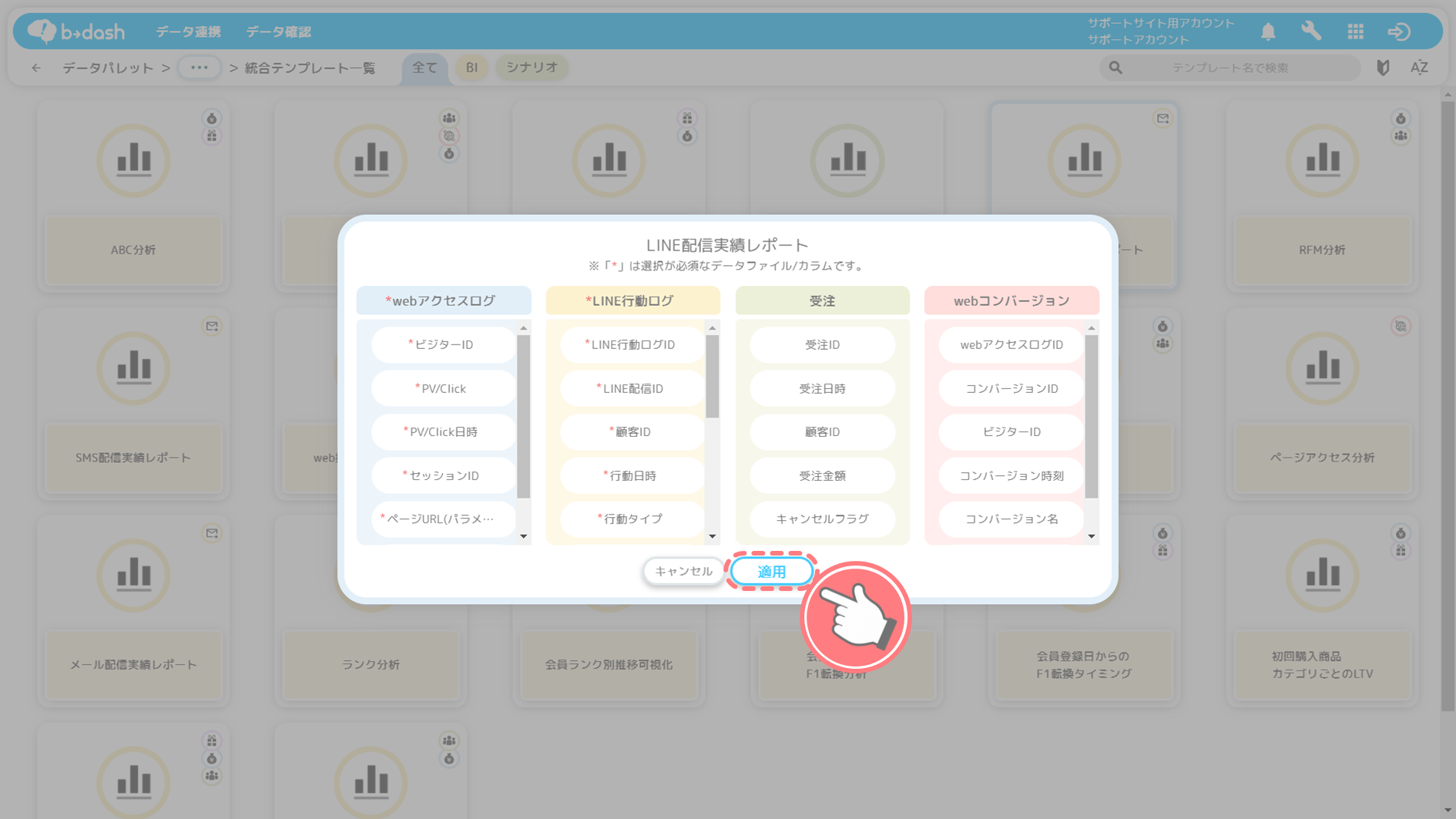This screenshot has width=1456, height=819.
Task: Select the コンバージョン名 column
Action: (1011, 519)
